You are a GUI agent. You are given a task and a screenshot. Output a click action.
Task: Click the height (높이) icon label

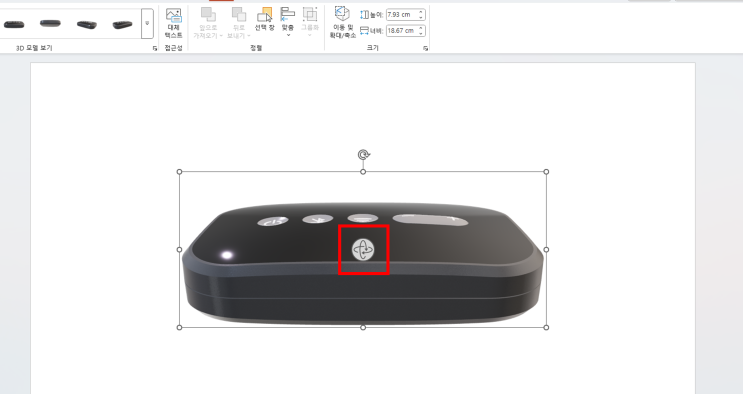click(x=372, y=15)
